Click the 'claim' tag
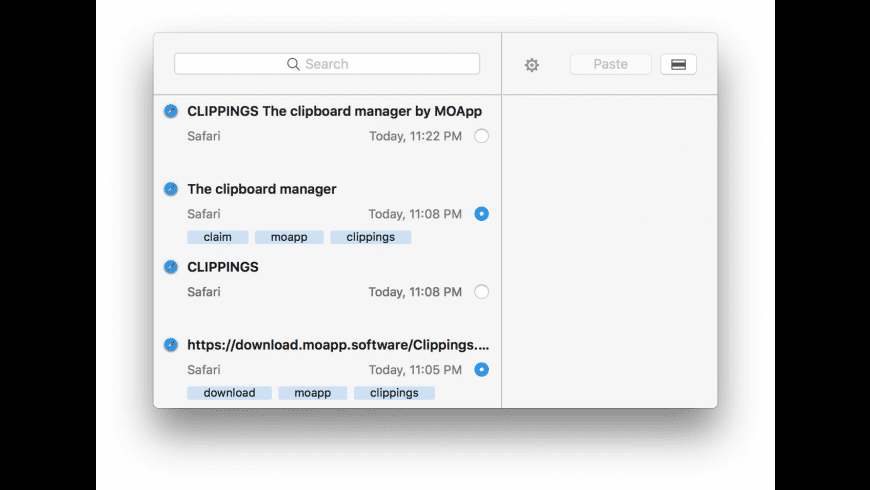870x490 pixels. pos(218,237)
